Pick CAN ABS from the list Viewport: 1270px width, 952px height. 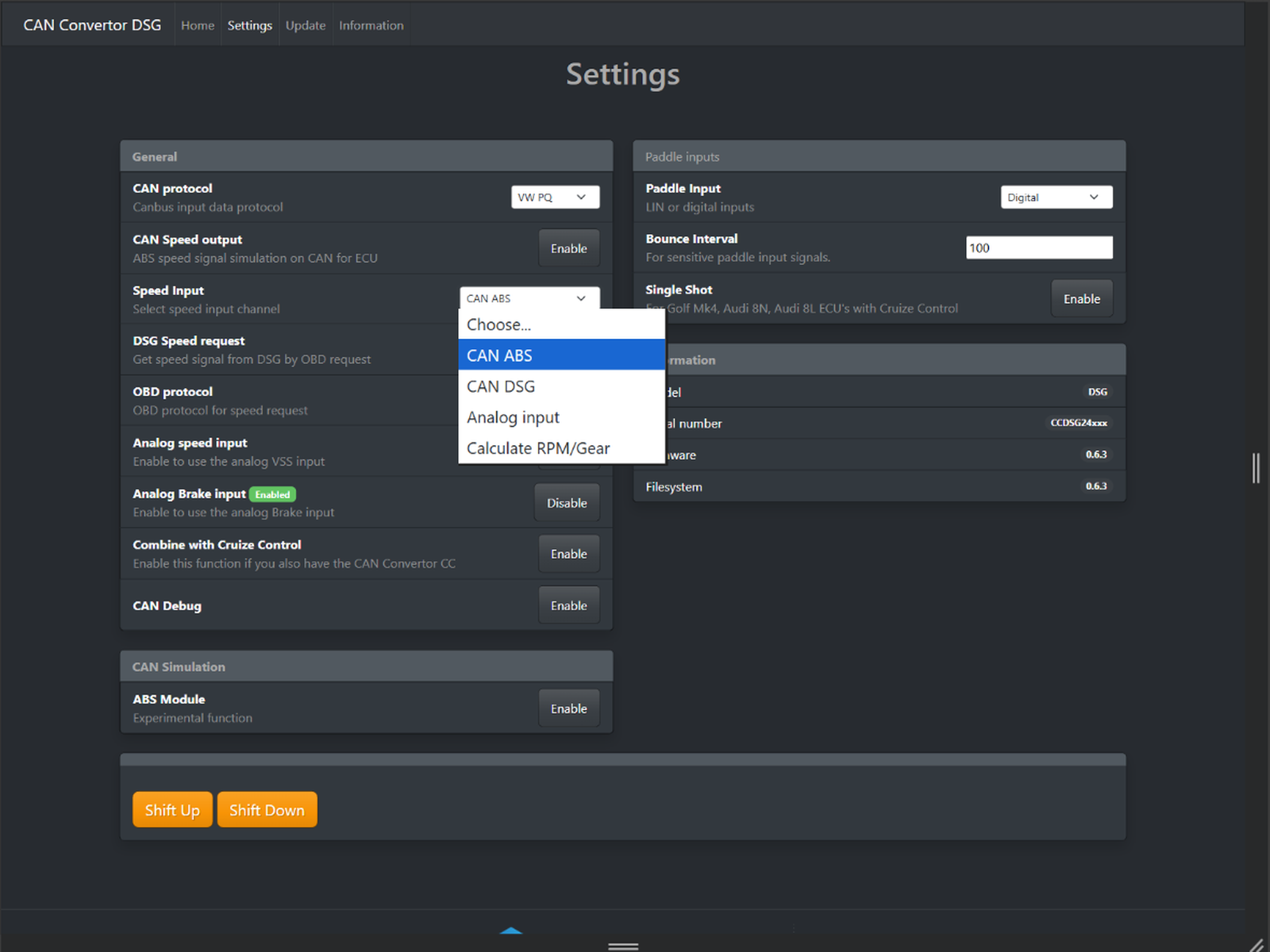[x=561, y=355]
